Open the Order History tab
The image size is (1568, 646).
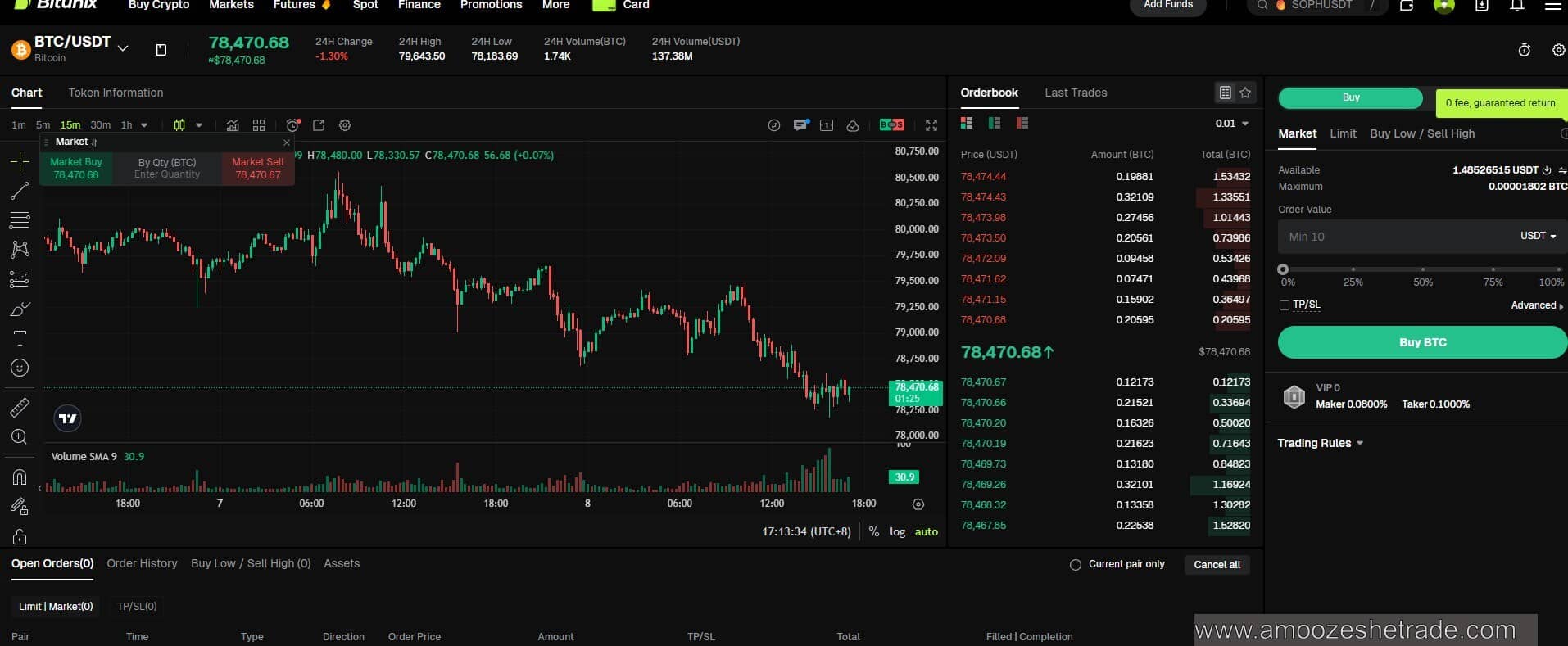click(142, 563)
